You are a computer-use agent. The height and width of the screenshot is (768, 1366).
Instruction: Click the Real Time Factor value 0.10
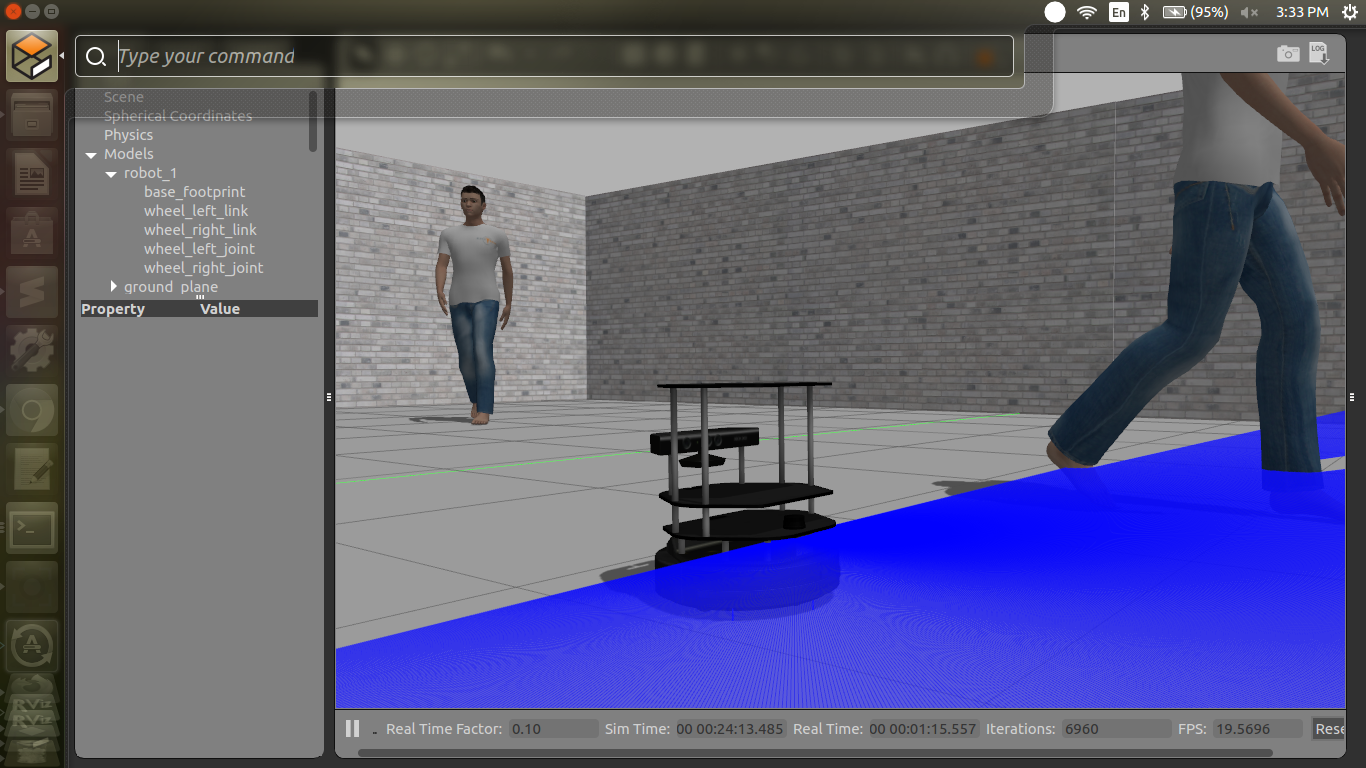(x=553, y=729)
